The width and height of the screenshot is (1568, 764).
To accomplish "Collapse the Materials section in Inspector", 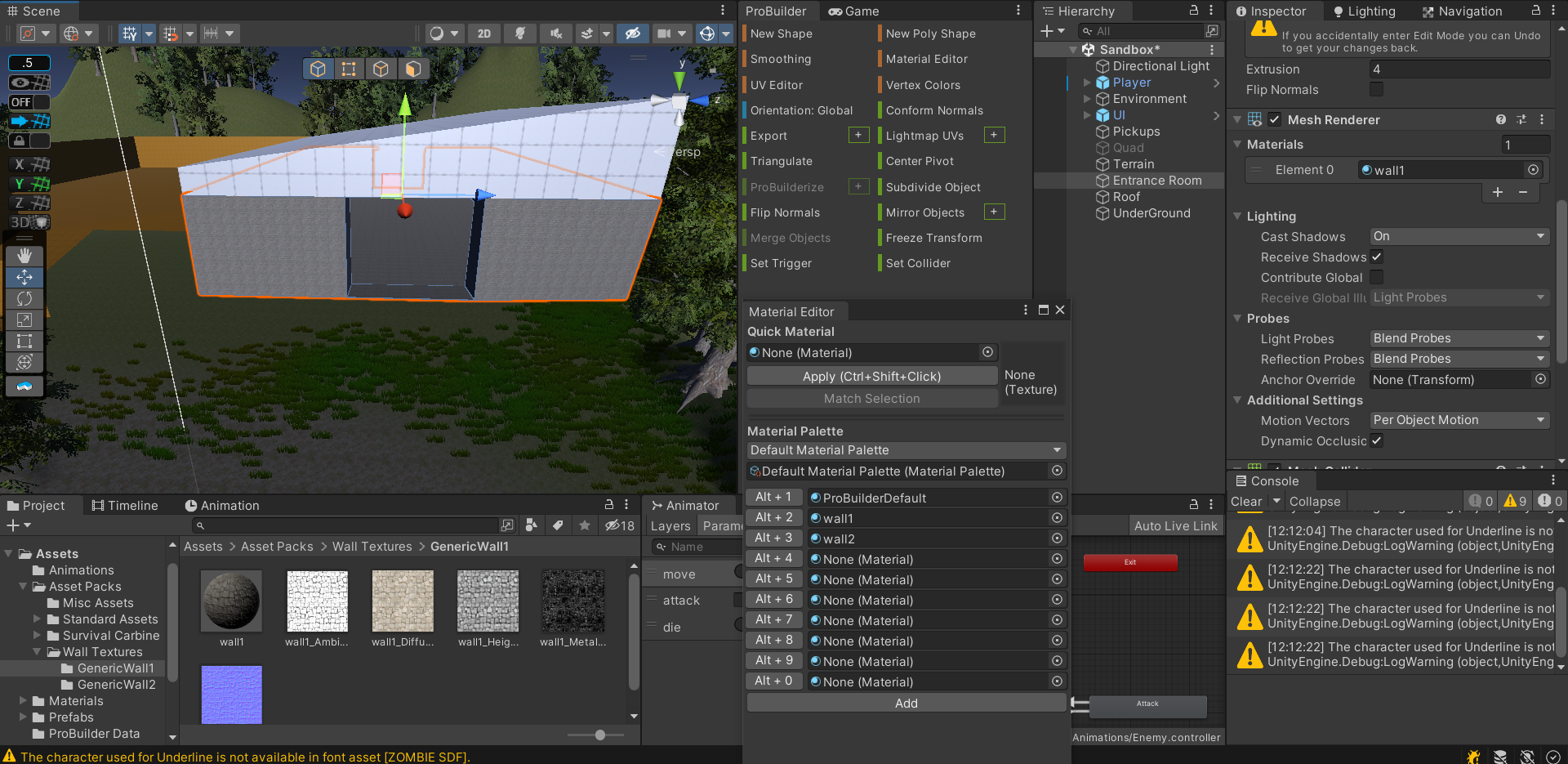I will pyautogui.click(x=1236, y=145).
